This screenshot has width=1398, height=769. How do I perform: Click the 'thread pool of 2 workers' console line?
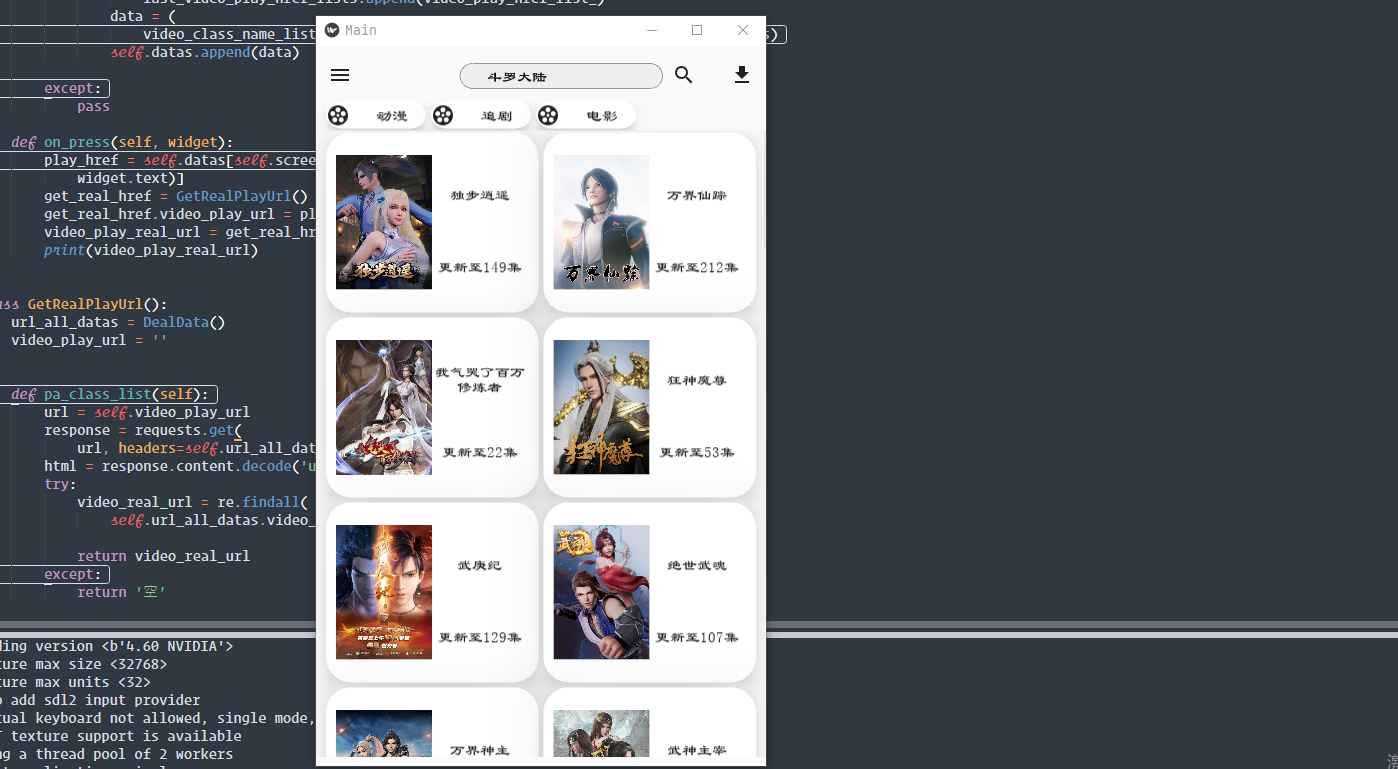tap(116, 754)
